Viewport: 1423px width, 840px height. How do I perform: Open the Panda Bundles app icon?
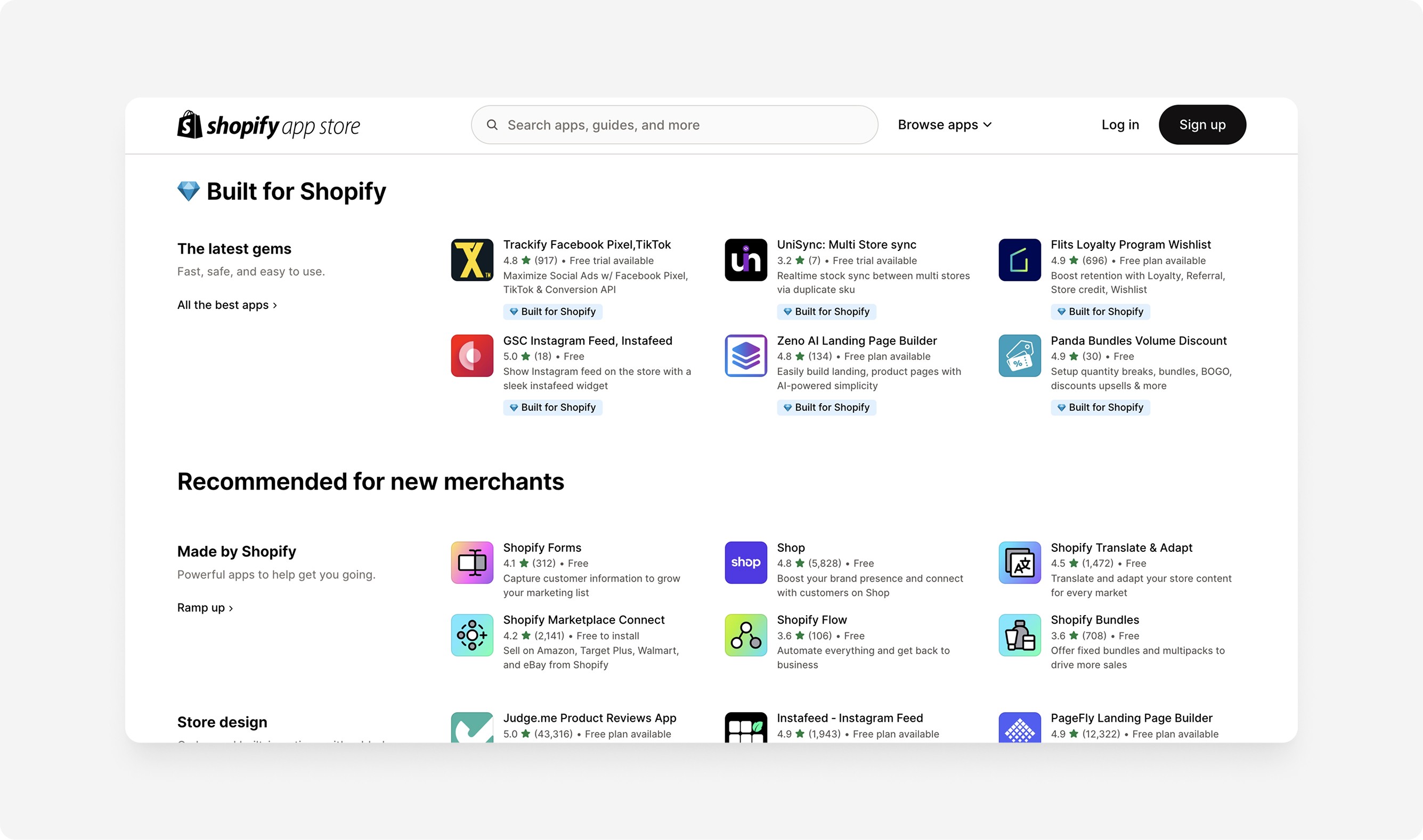point(1019,355)
